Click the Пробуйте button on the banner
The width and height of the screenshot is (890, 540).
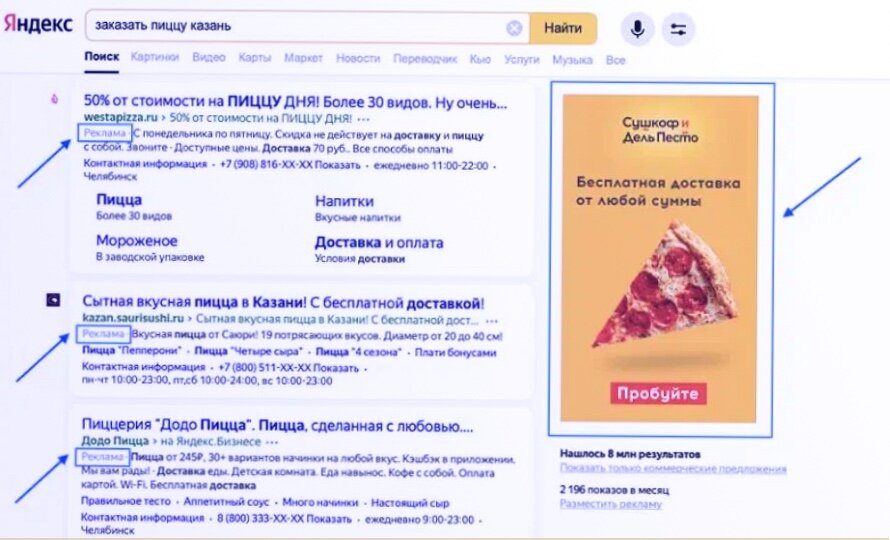[x=658, y=394]
